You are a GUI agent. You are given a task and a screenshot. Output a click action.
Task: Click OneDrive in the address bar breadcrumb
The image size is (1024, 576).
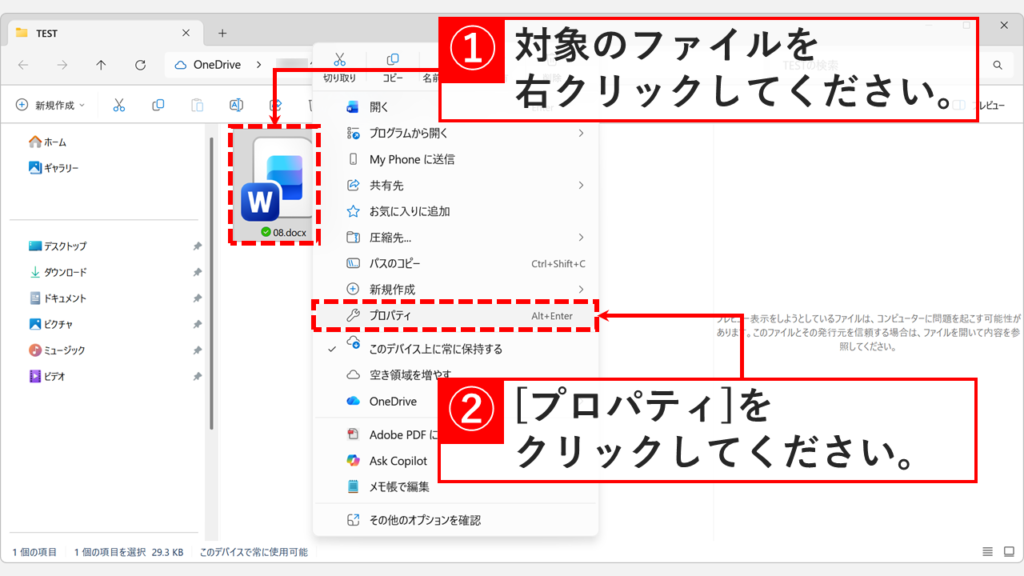[217, 65]
